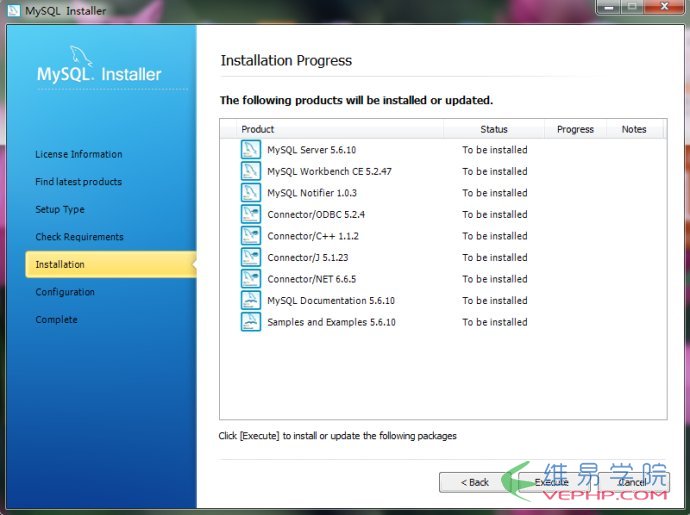This screenshot has width=690, height=515.
Task: Click the MySQL Workbench CE 5.2.47 icon
Action: (x=251, y=171)
